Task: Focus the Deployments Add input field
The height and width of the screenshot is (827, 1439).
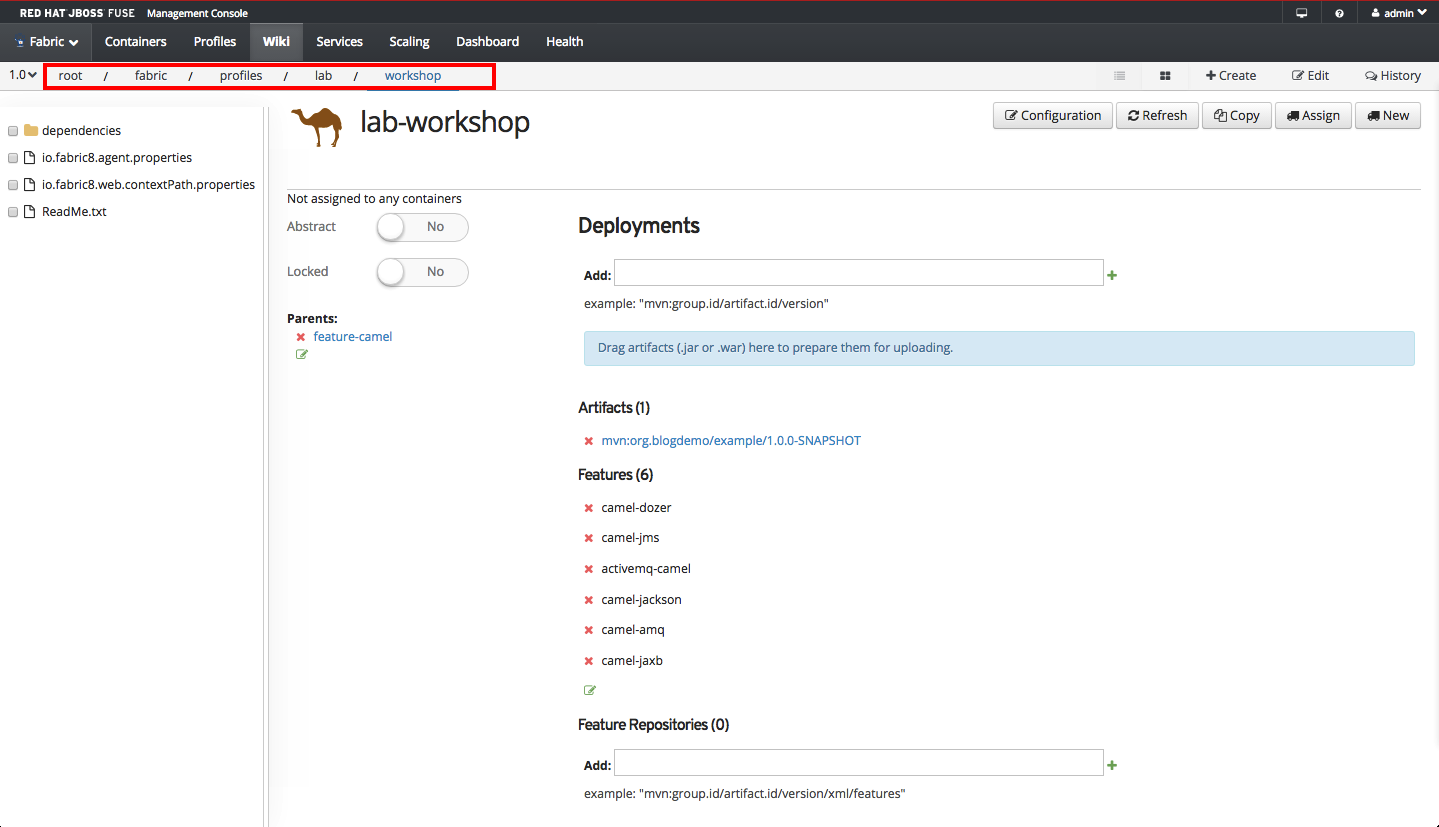Action: (x=859, y=273)
